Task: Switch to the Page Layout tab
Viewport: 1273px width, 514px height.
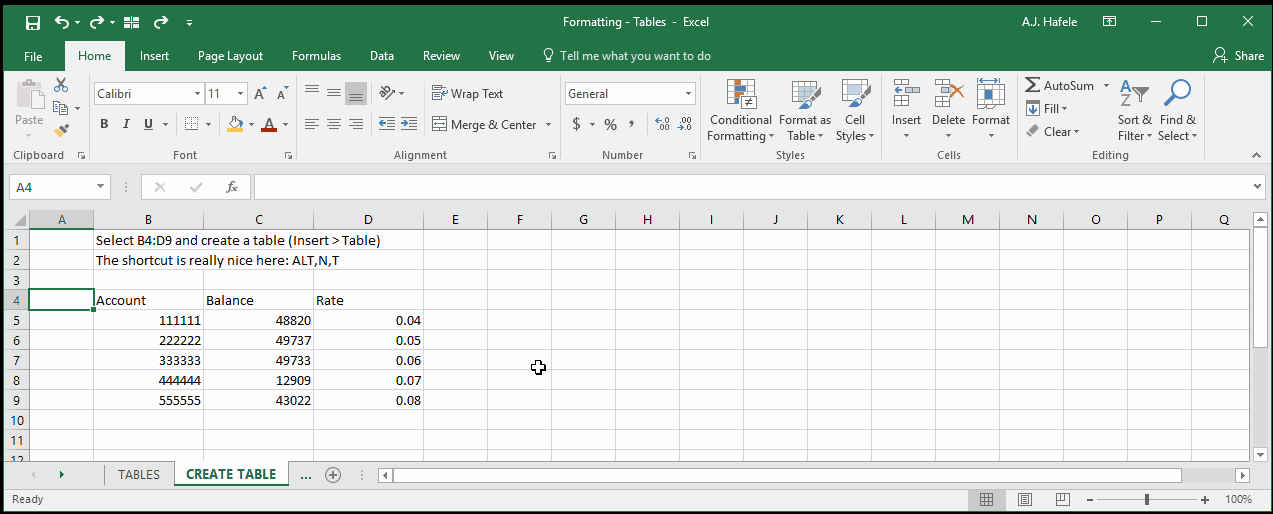Action: point(230,56)
